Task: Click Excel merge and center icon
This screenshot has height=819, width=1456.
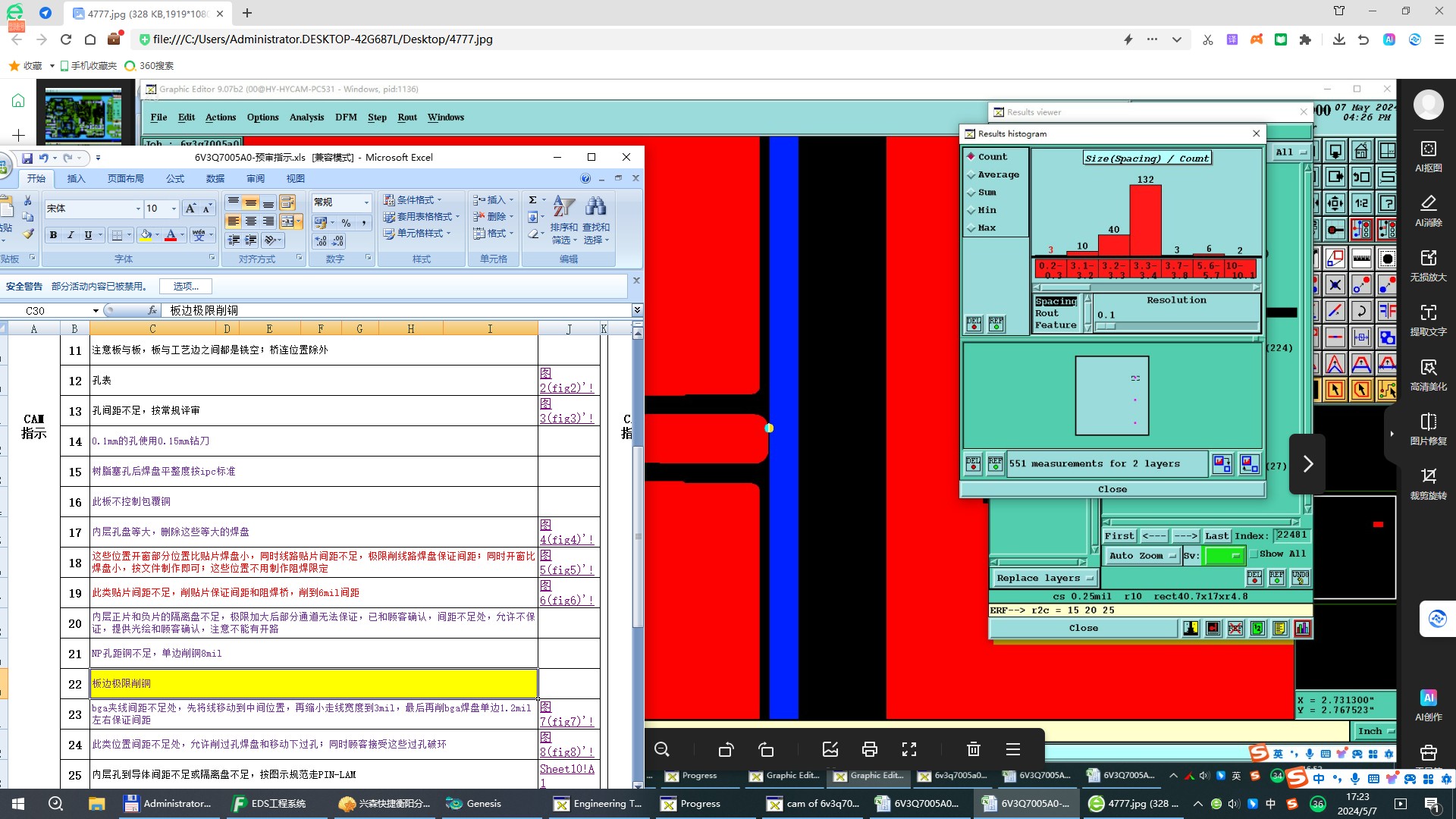Action: pos(287,221)
